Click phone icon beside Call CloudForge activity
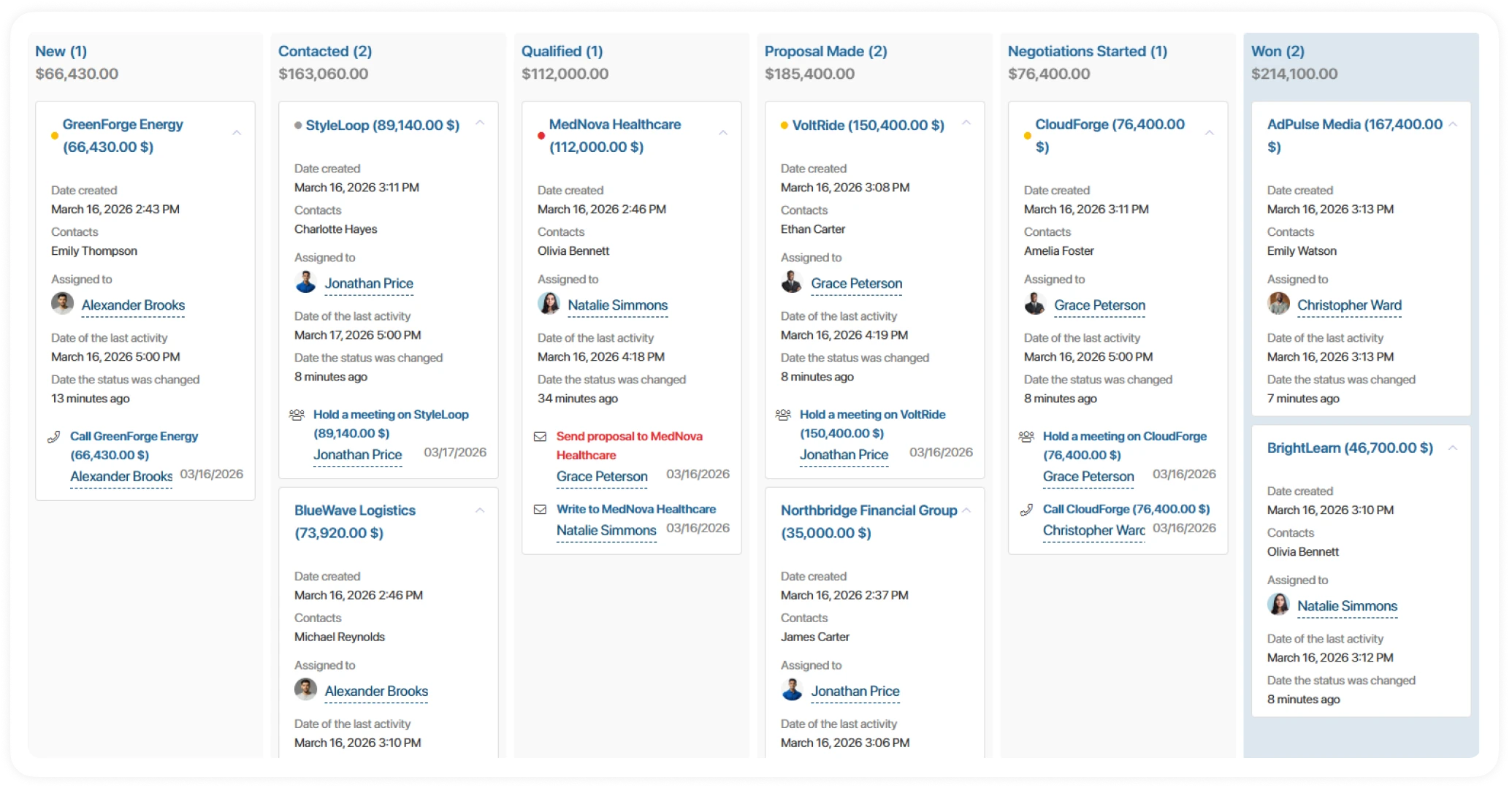The width and height of the screenshot is (1512, 793). click(x=1026, y=510)
